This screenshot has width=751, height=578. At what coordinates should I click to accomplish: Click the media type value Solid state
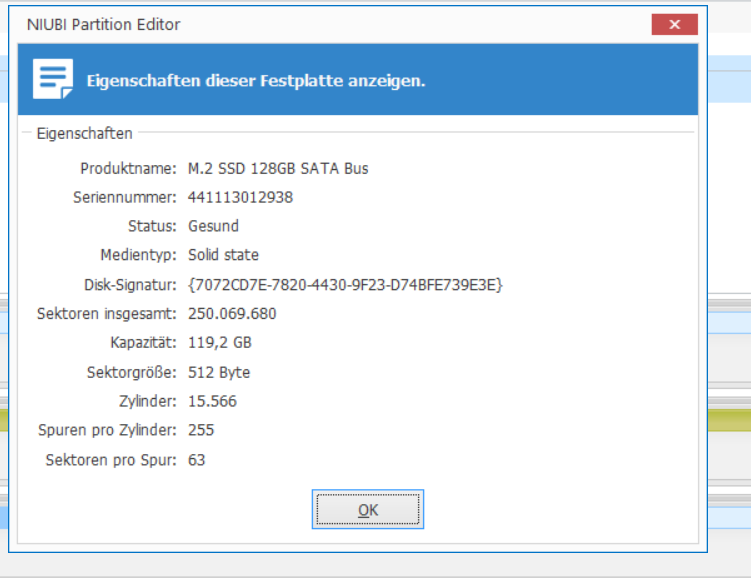[x=223, y=255]
